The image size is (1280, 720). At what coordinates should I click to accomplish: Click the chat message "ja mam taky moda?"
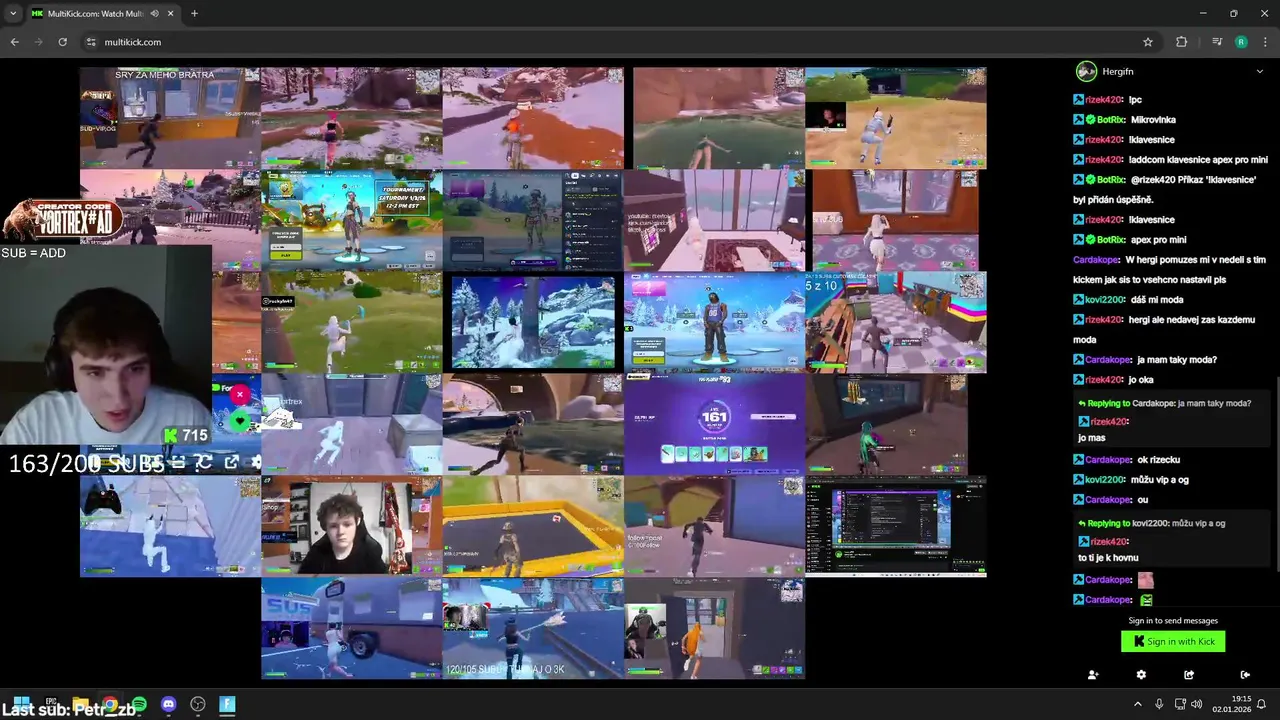[x=1177, y=360]
